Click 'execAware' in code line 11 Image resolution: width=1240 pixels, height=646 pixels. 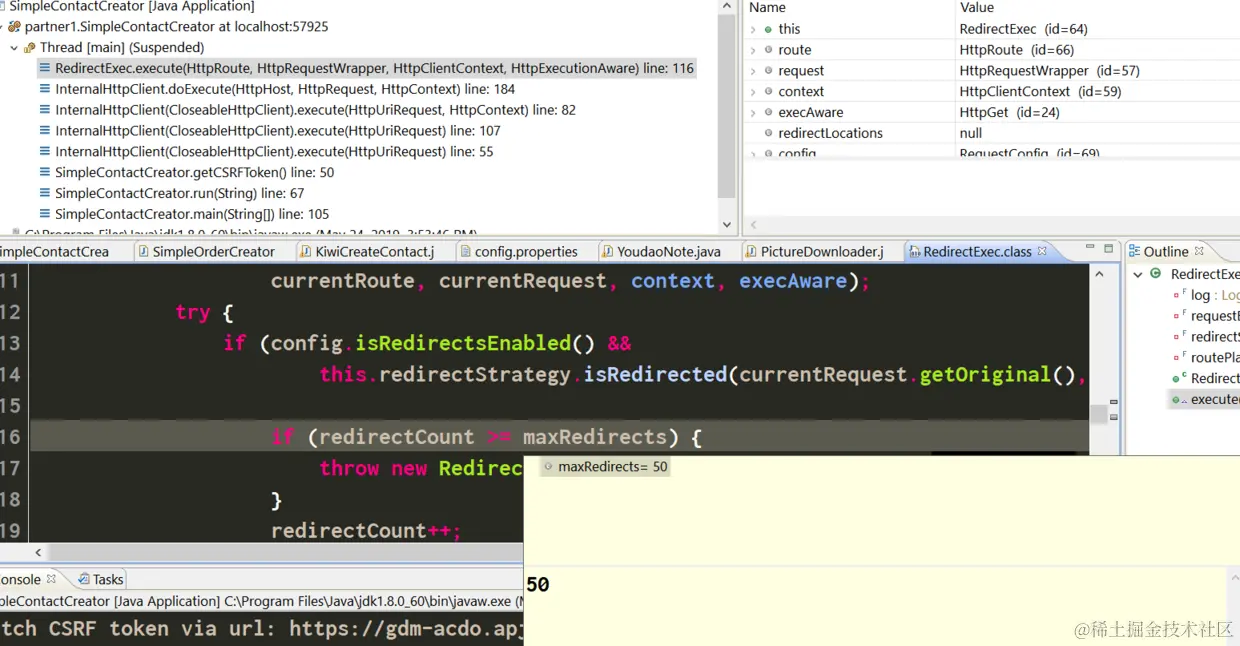tap(793, 281)
